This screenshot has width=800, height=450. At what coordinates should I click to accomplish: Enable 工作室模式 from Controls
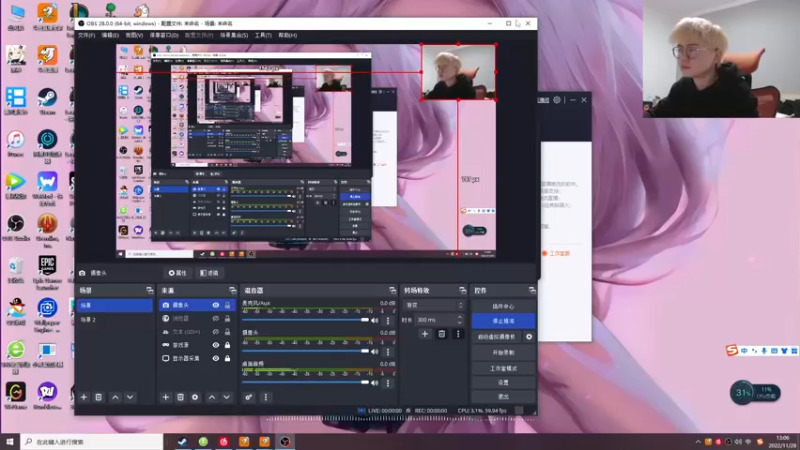coord(503,368)
